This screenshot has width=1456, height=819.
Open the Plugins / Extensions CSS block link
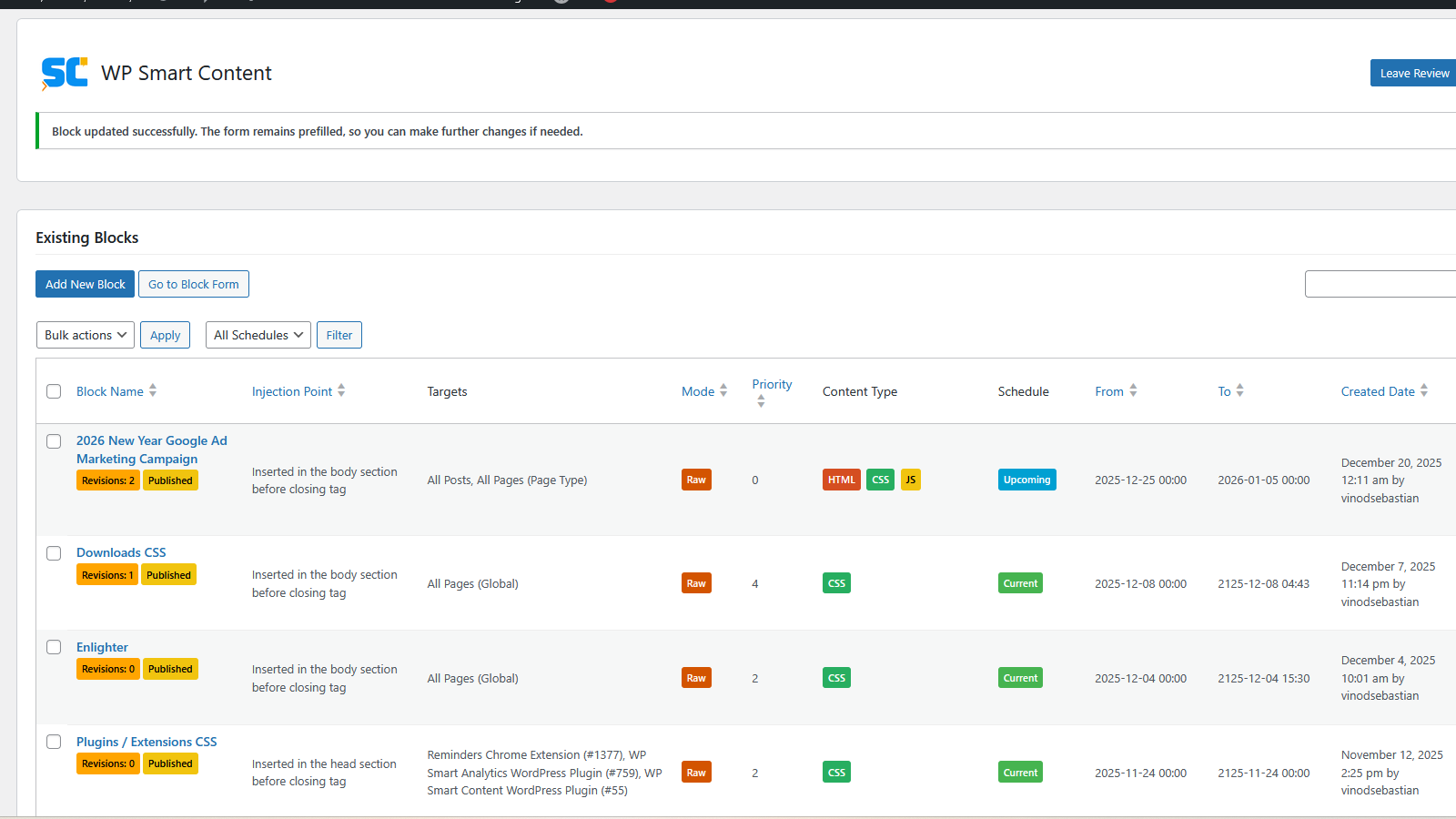coord(147,742)
